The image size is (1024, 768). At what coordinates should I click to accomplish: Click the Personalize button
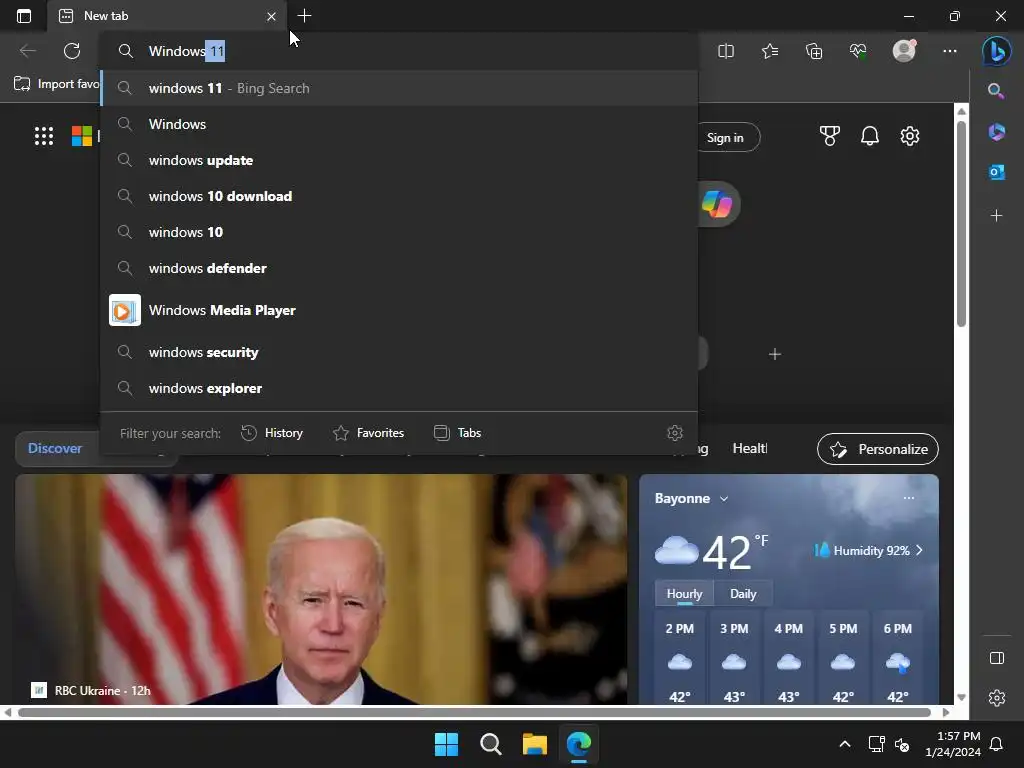click(x=878, y=449)
